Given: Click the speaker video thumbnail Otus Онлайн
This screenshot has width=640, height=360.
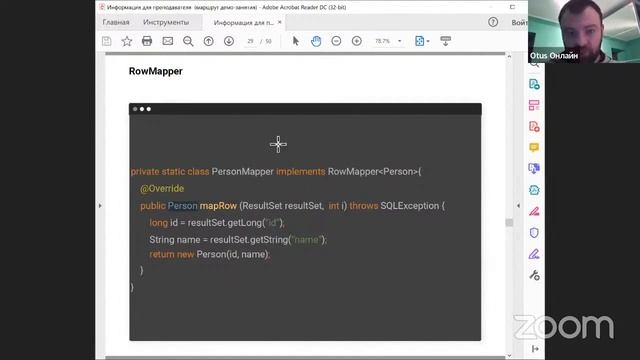Looking at the screenshot, I should click(584, 31).
